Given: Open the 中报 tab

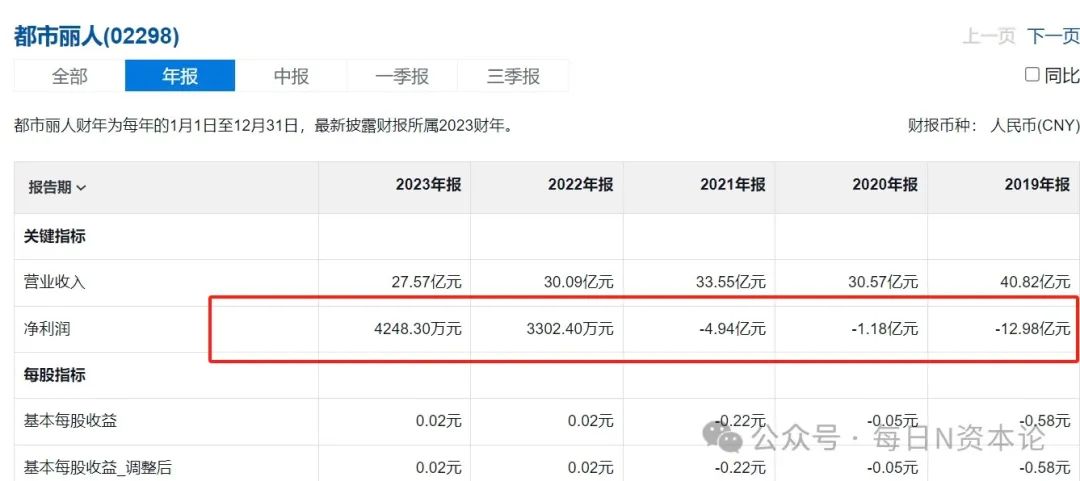Looking at the screenshot, I should point(291,76).
